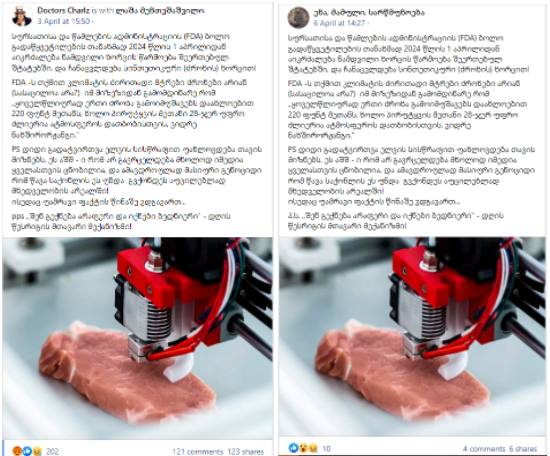View the 6 shares on right post
Image resolution: width=550 pixels, height=456 pixels.
click(x=523, y=449)
